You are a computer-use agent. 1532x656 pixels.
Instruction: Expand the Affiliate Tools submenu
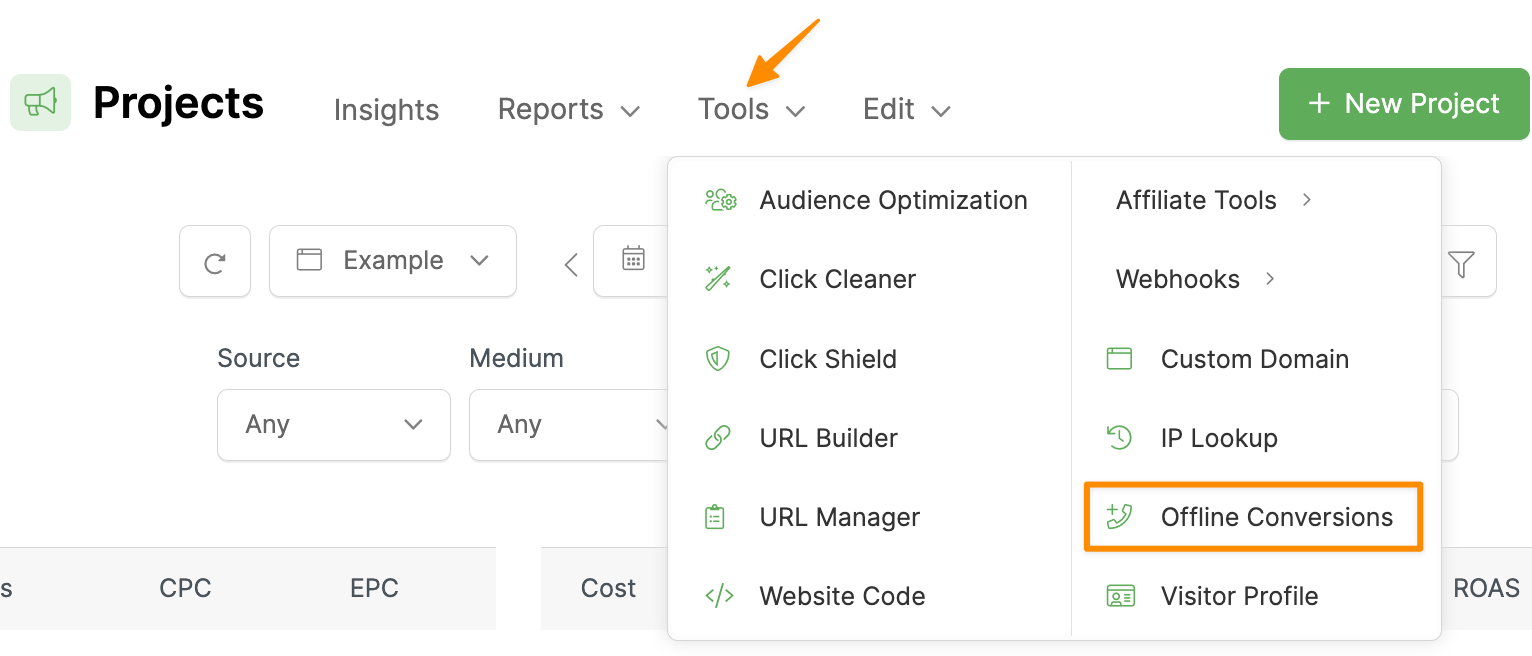coord(1212,200)
